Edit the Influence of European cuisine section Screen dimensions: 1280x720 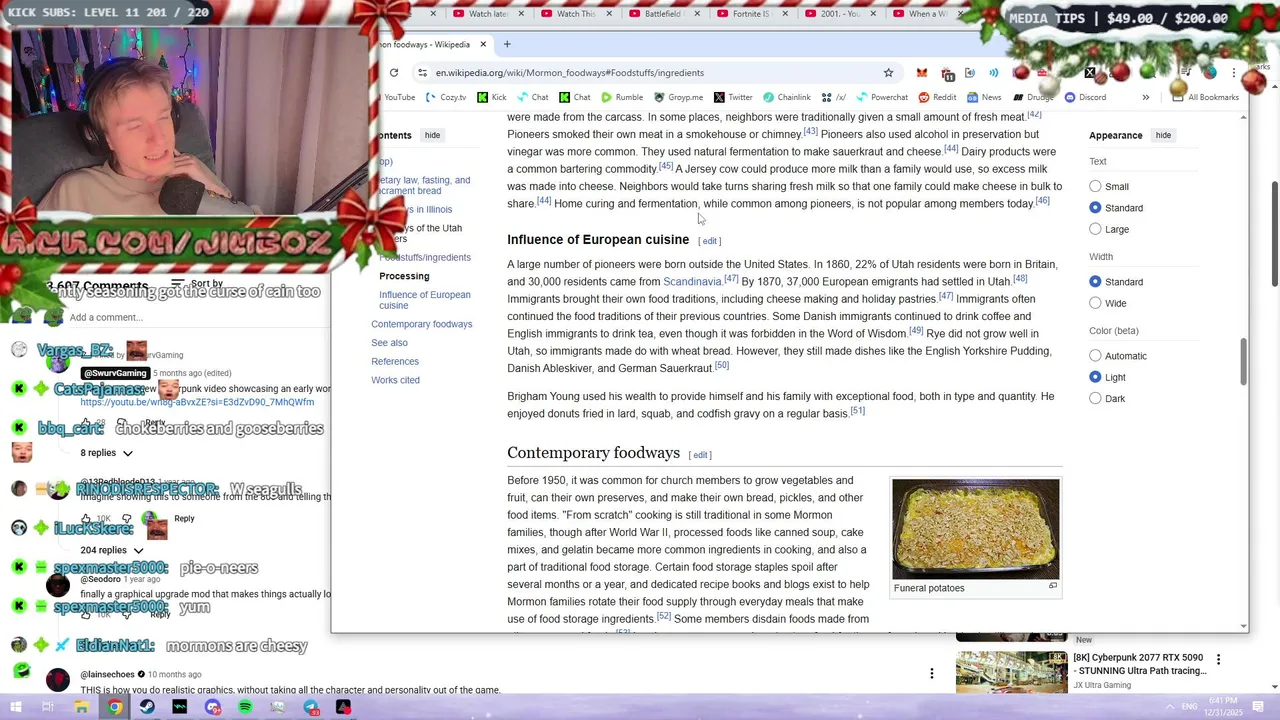(x=709, y=241)
